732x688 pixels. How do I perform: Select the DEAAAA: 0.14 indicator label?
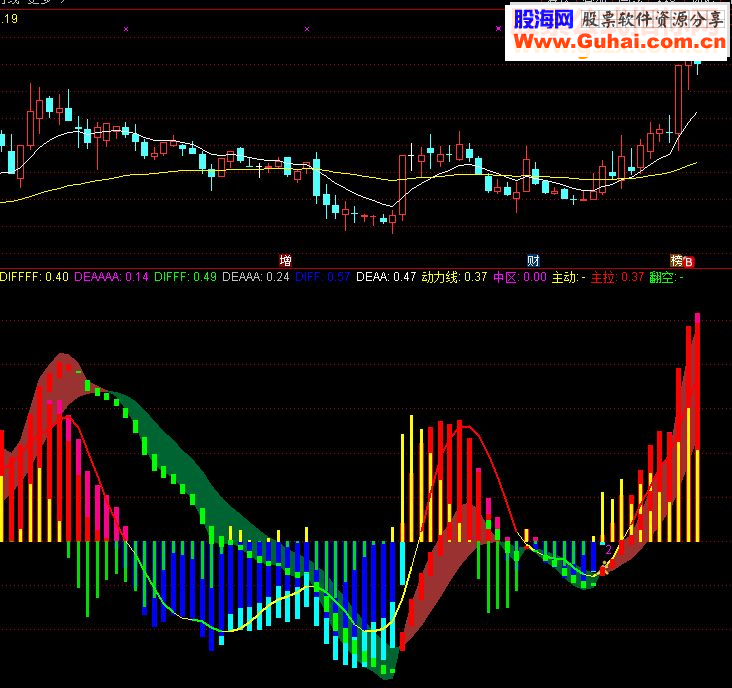112,277
